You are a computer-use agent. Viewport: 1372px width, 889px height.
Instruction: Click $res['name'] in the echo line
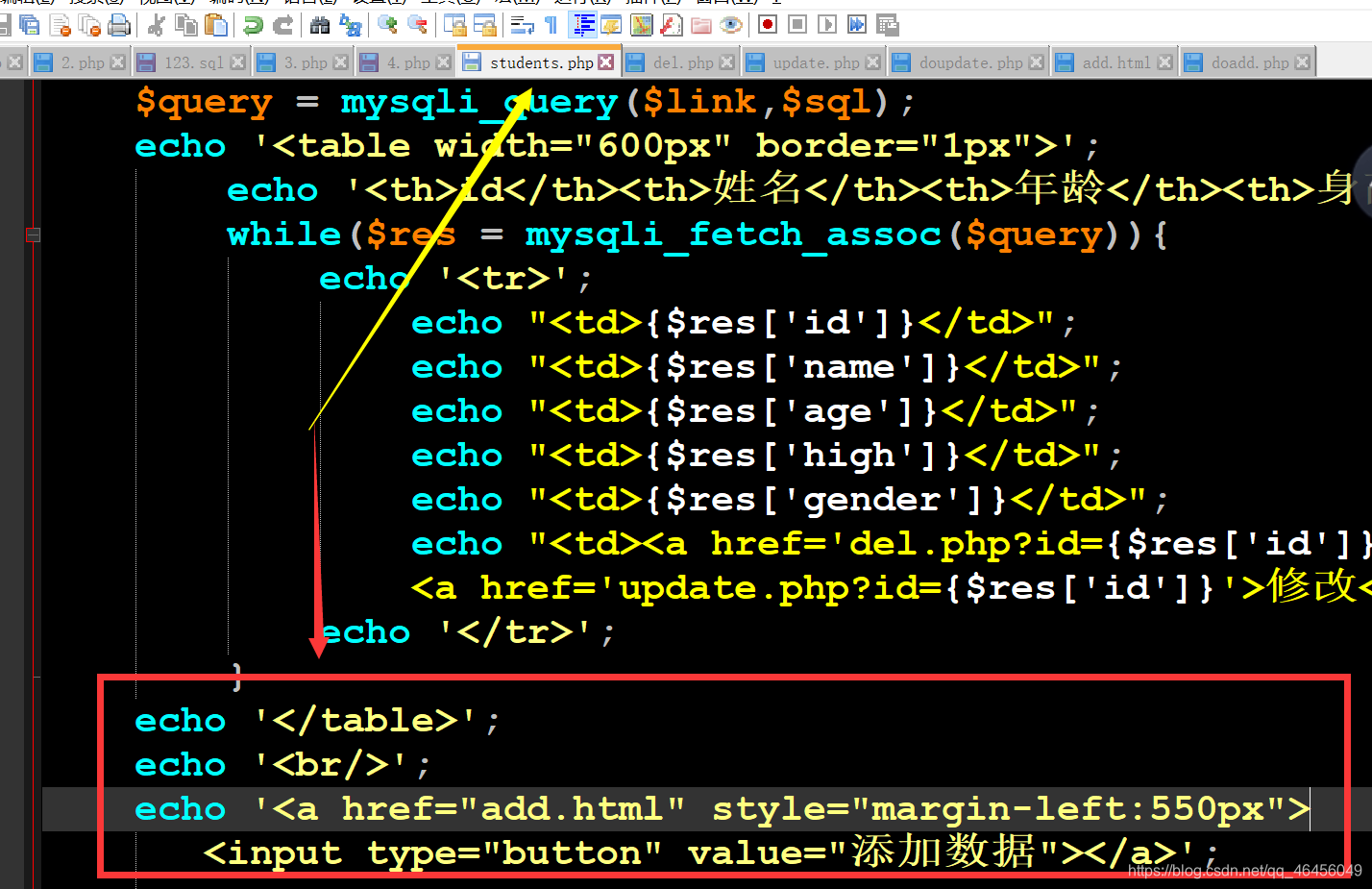[x=801, y=367]
